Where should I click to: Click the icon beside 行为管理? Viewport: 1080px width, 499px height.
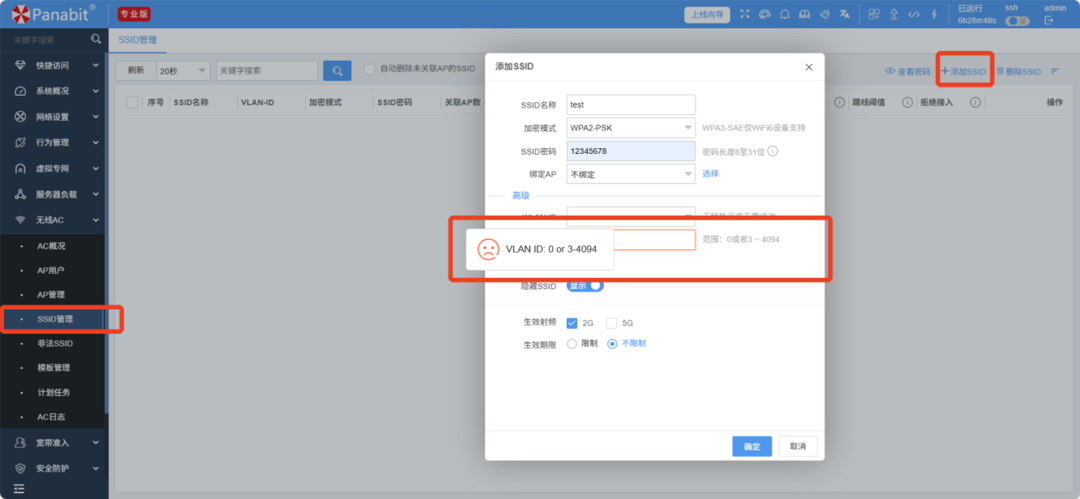20,143
